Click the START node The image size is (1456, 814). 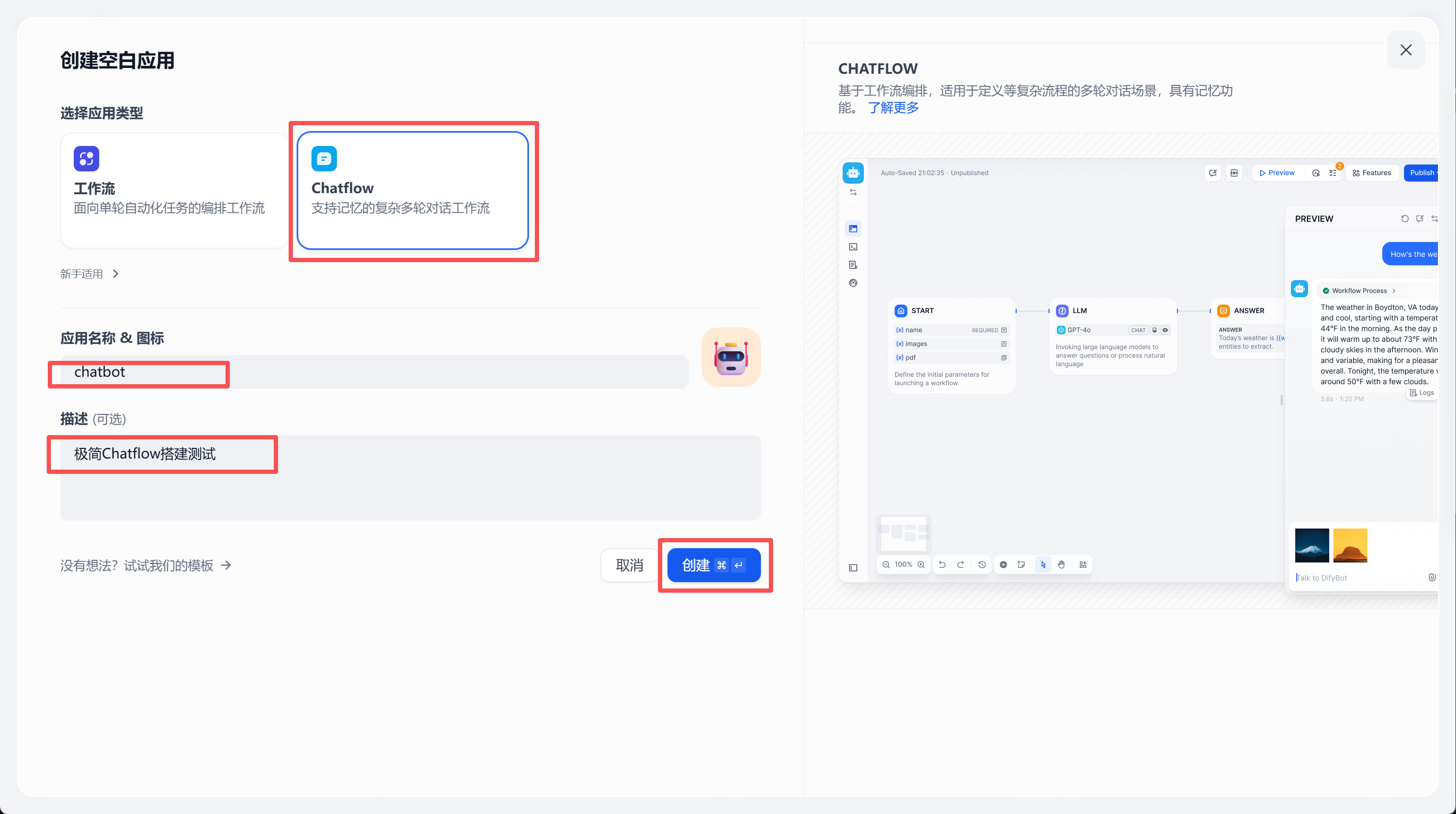pos(952,346)
